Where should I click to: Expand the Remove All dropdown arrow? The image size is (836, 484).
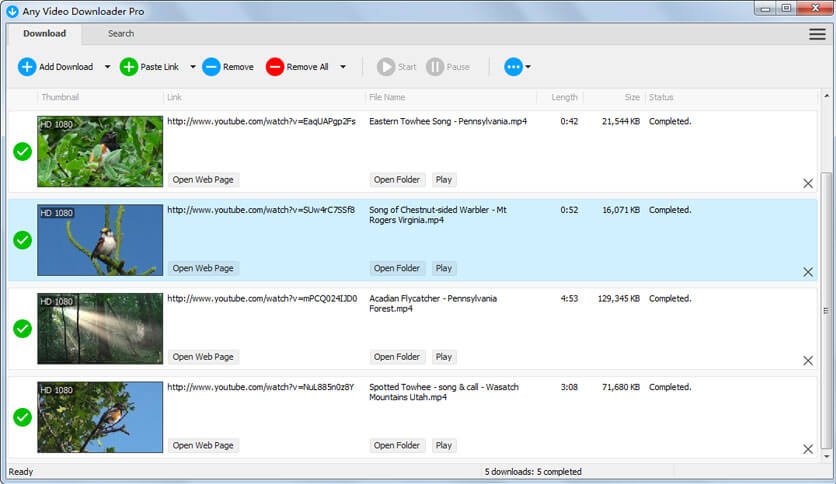[x=343, y=67]
